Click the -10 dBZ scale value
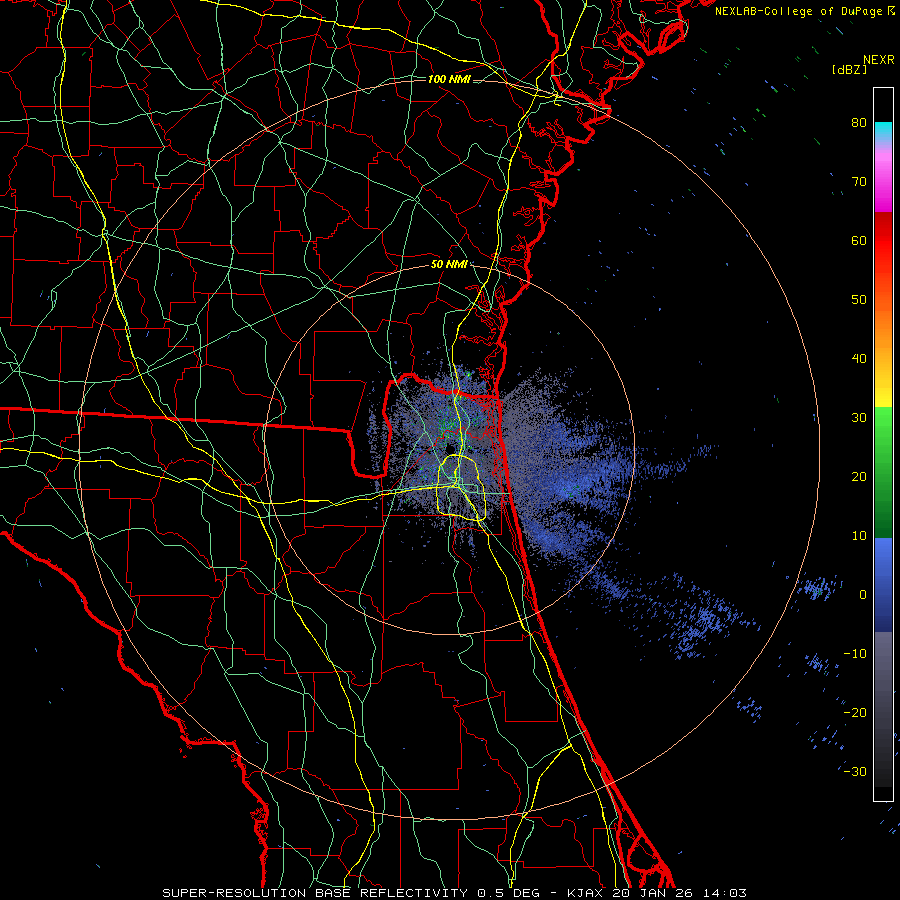Viewport: 900px width, 900px height. pos(855,653)
